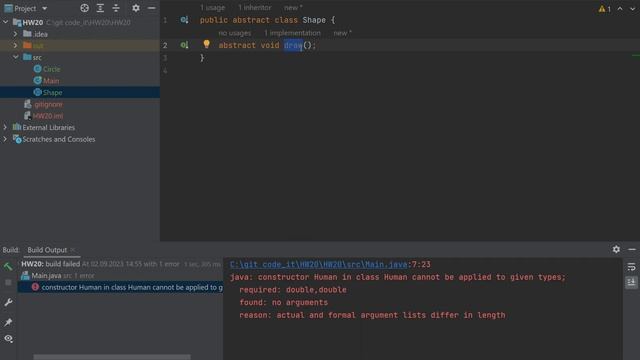Expand the .idea folder

(x=16, y=34)
